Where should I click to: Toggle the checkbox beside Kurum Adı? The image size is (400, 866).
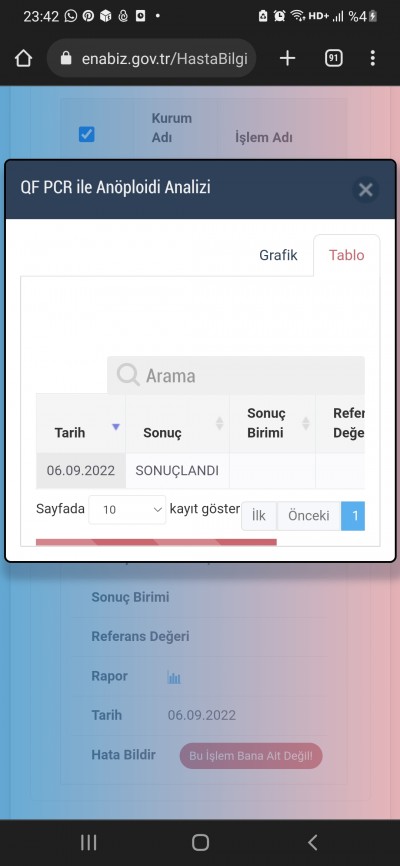click(x=87, y=134)
